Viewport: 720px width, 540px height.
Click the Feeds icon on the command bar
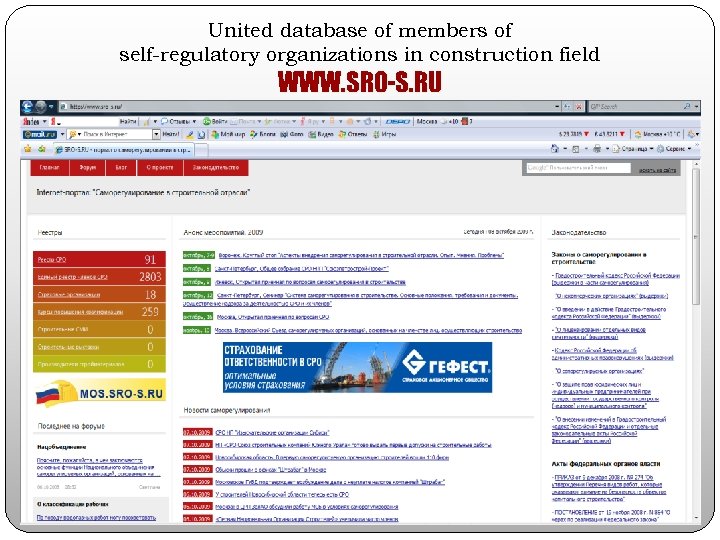coord(576,149)
